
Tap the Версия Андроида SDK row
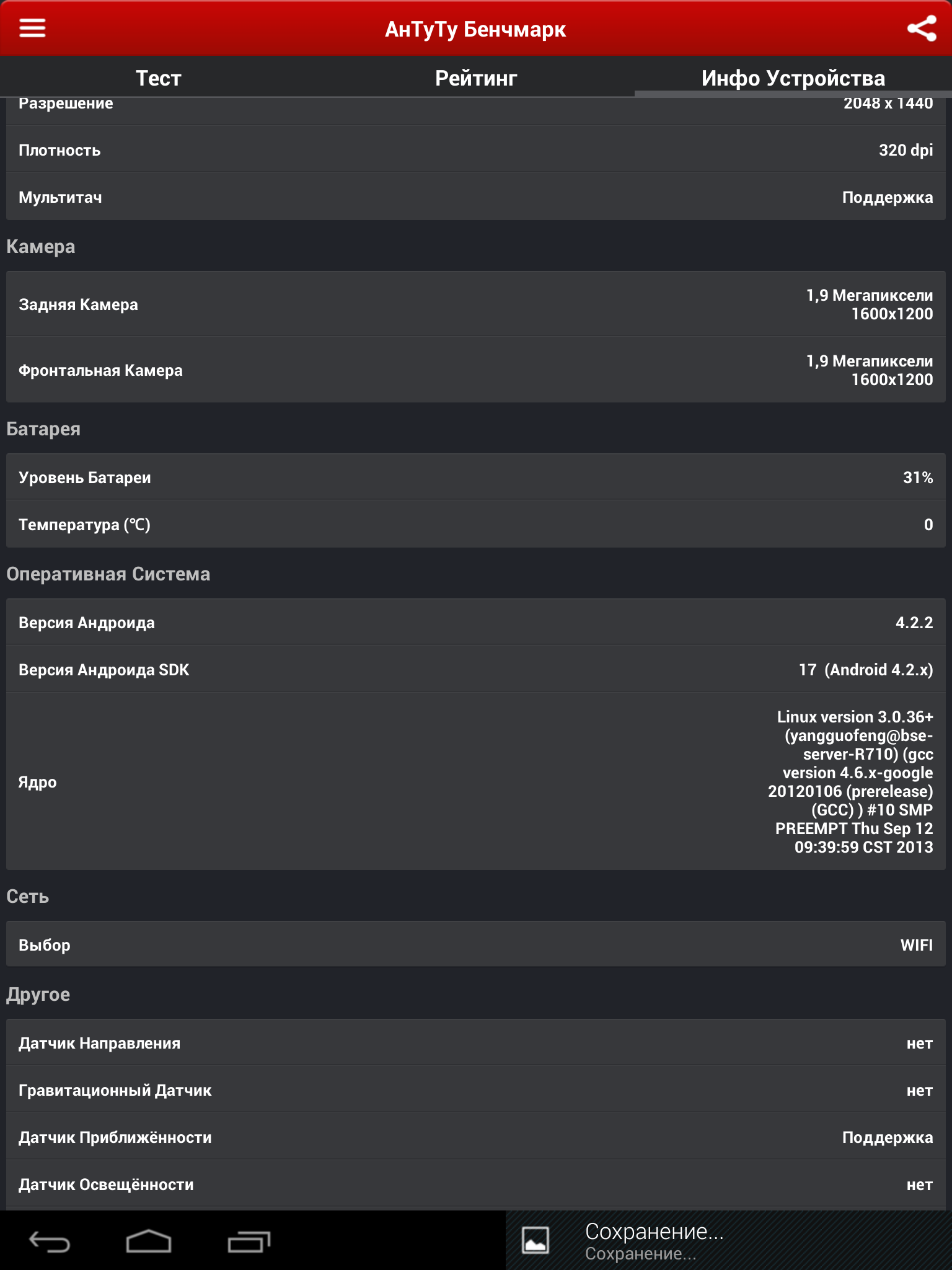476,669
